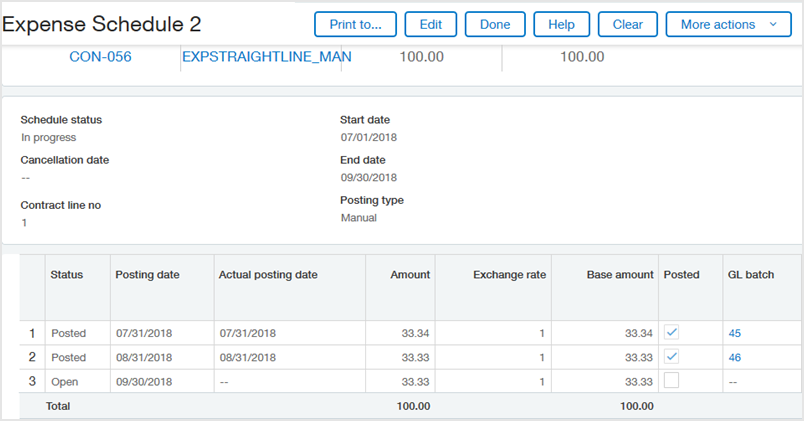Screen dimensions: 804x421
Task: Click the Clear button
Action: (627, 24)
